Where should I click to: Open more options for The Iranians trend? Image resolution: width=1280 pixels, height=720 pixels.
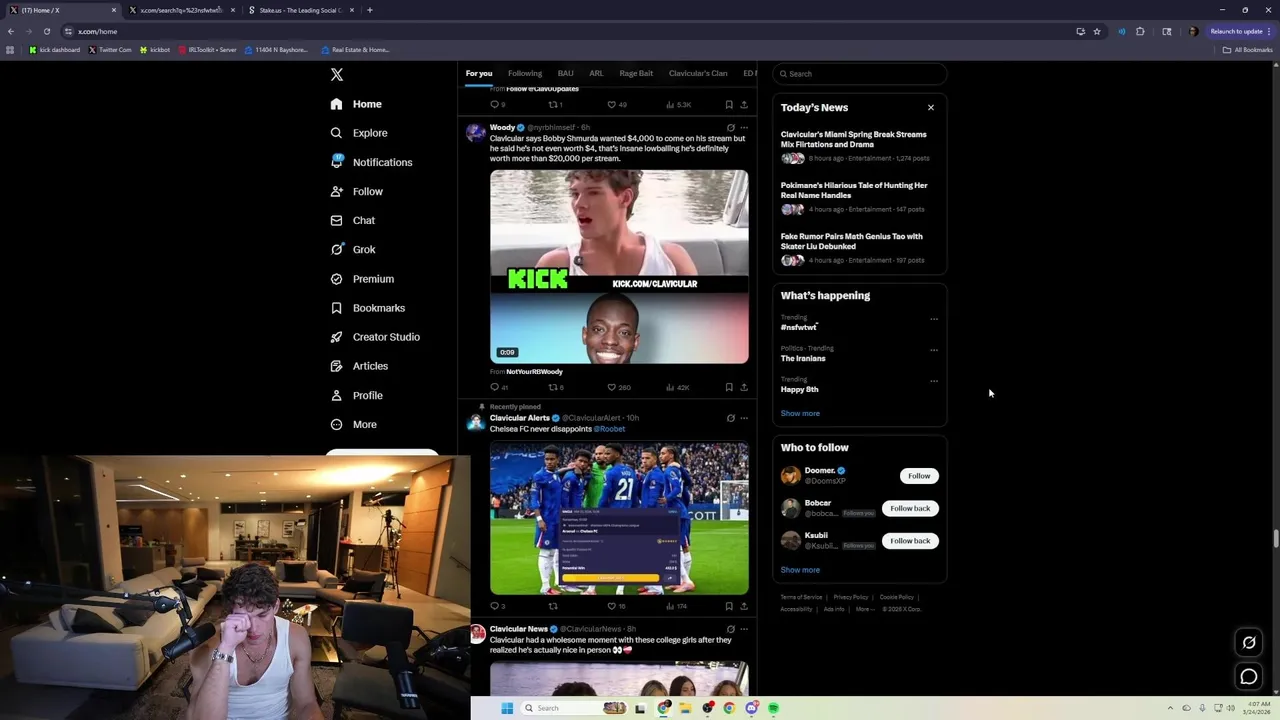[934, 350]
